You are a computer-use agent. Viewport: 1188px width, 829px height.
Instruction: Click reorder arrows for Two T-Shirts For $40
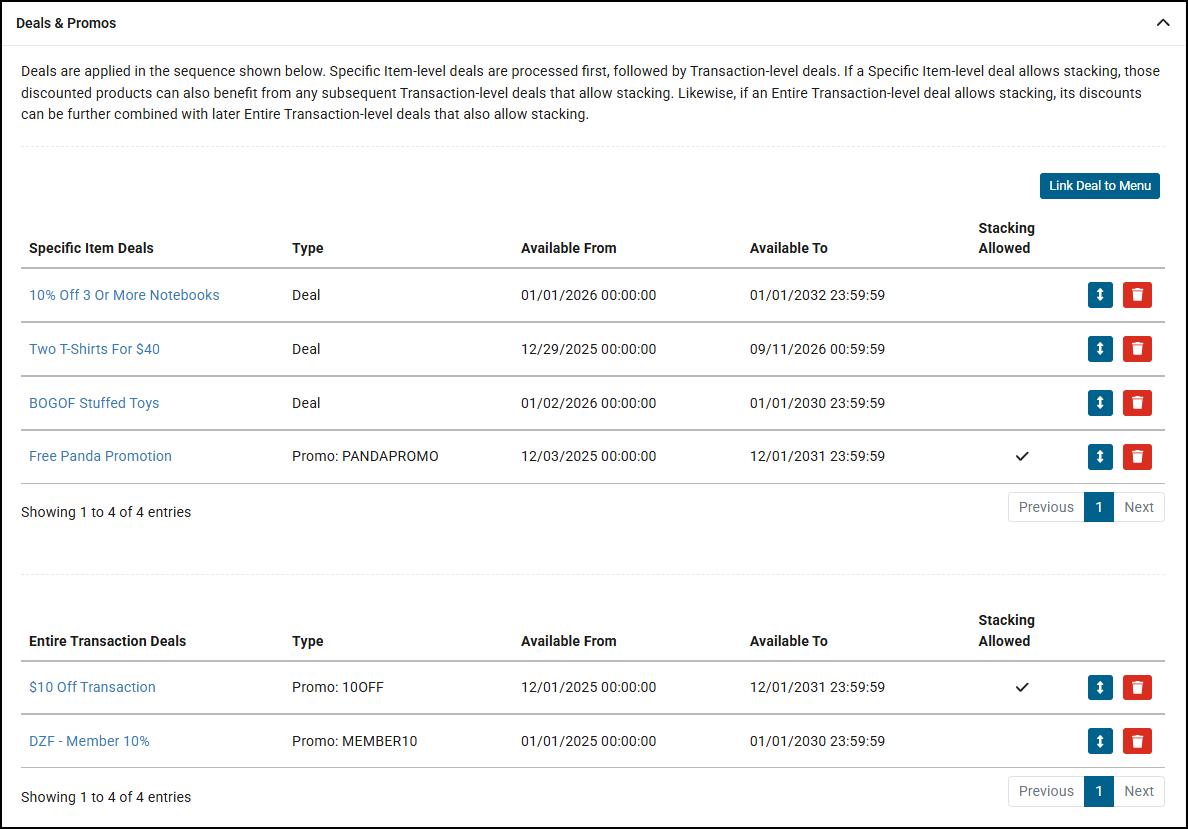point(1100,349)
